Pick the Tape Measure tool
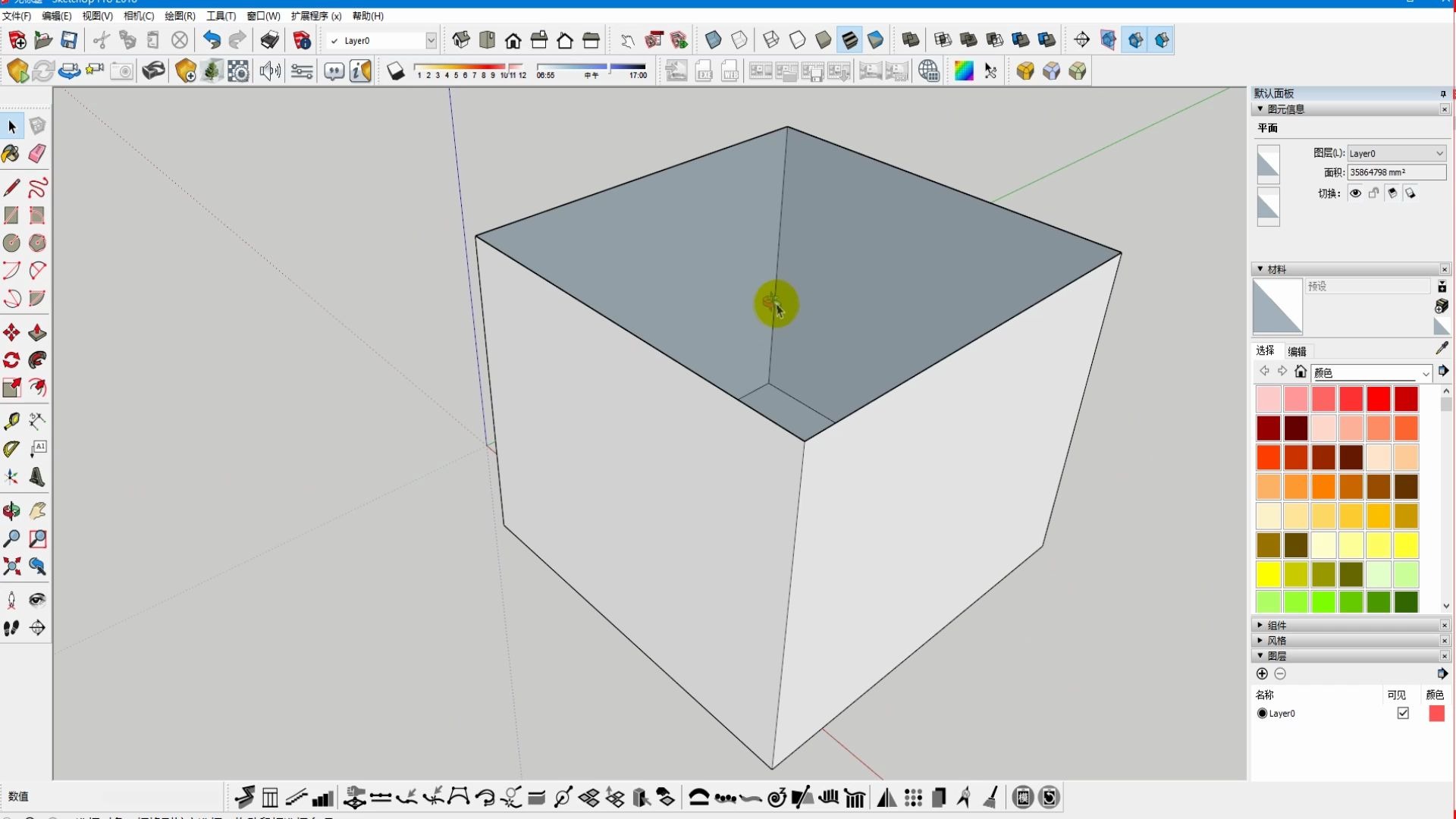 click(11, 421)
